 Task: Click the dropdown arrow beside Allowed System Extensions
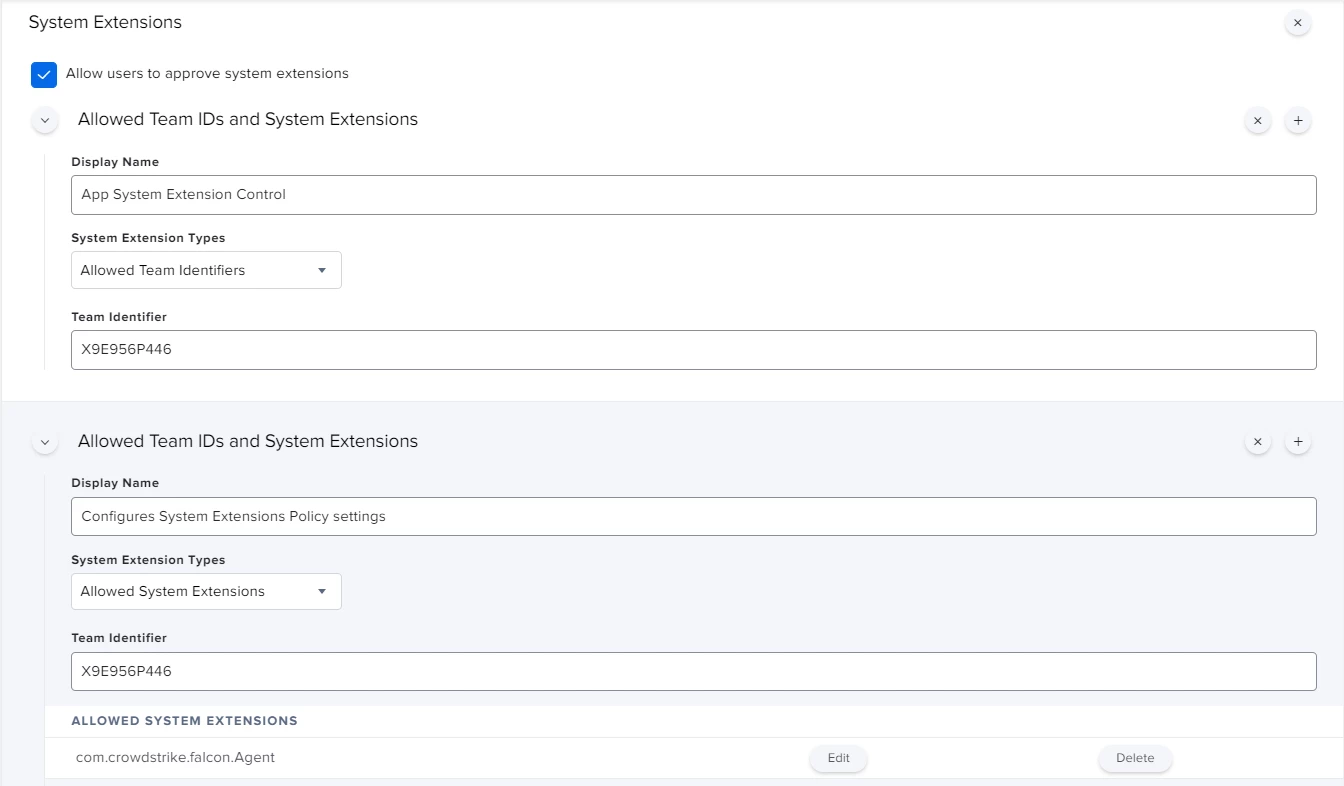coord(322,591)
